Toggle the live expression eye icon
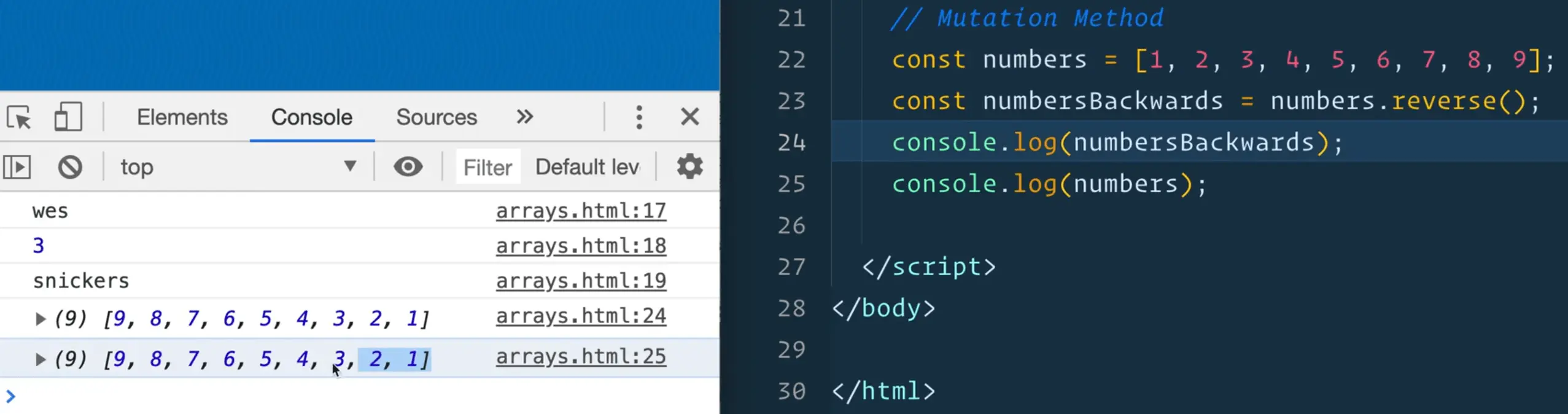Image resolution: width=1568 pixels, height=414 pixels. click(x=408, y=167)
